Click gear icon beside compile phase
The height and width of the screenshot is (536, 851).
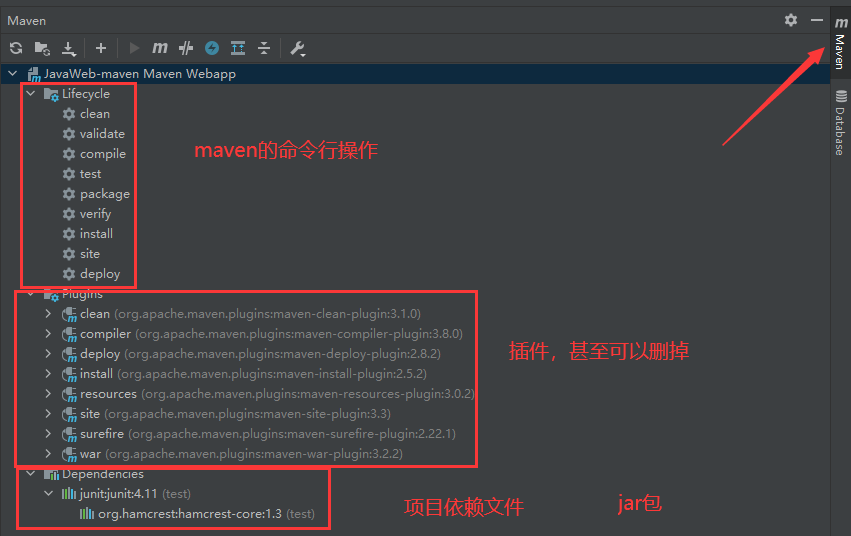click(69, 154)
